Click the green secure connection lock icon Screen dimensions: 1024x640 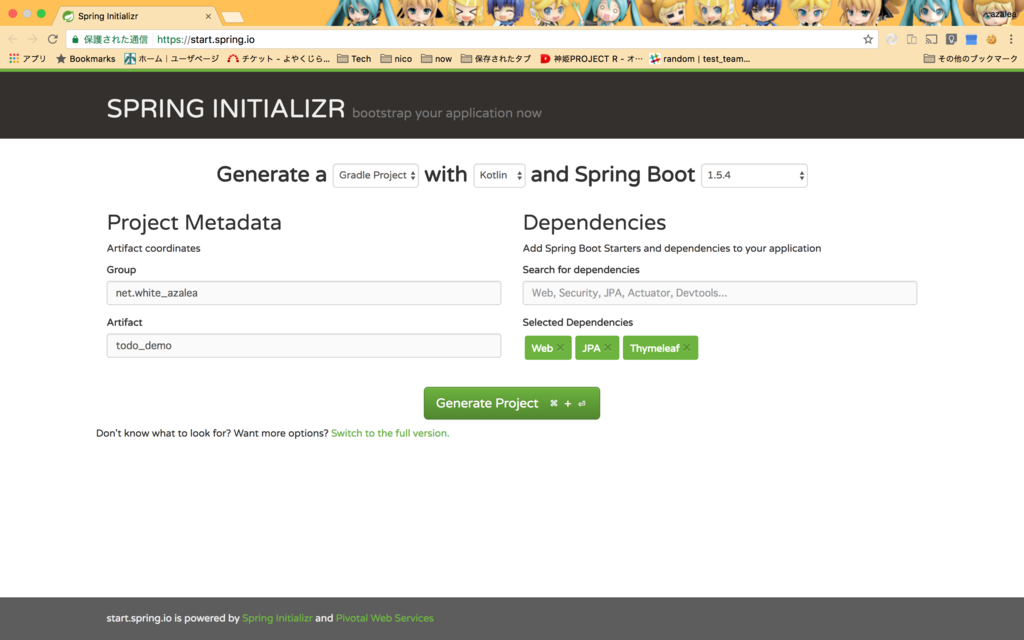(x=75, y=39)
